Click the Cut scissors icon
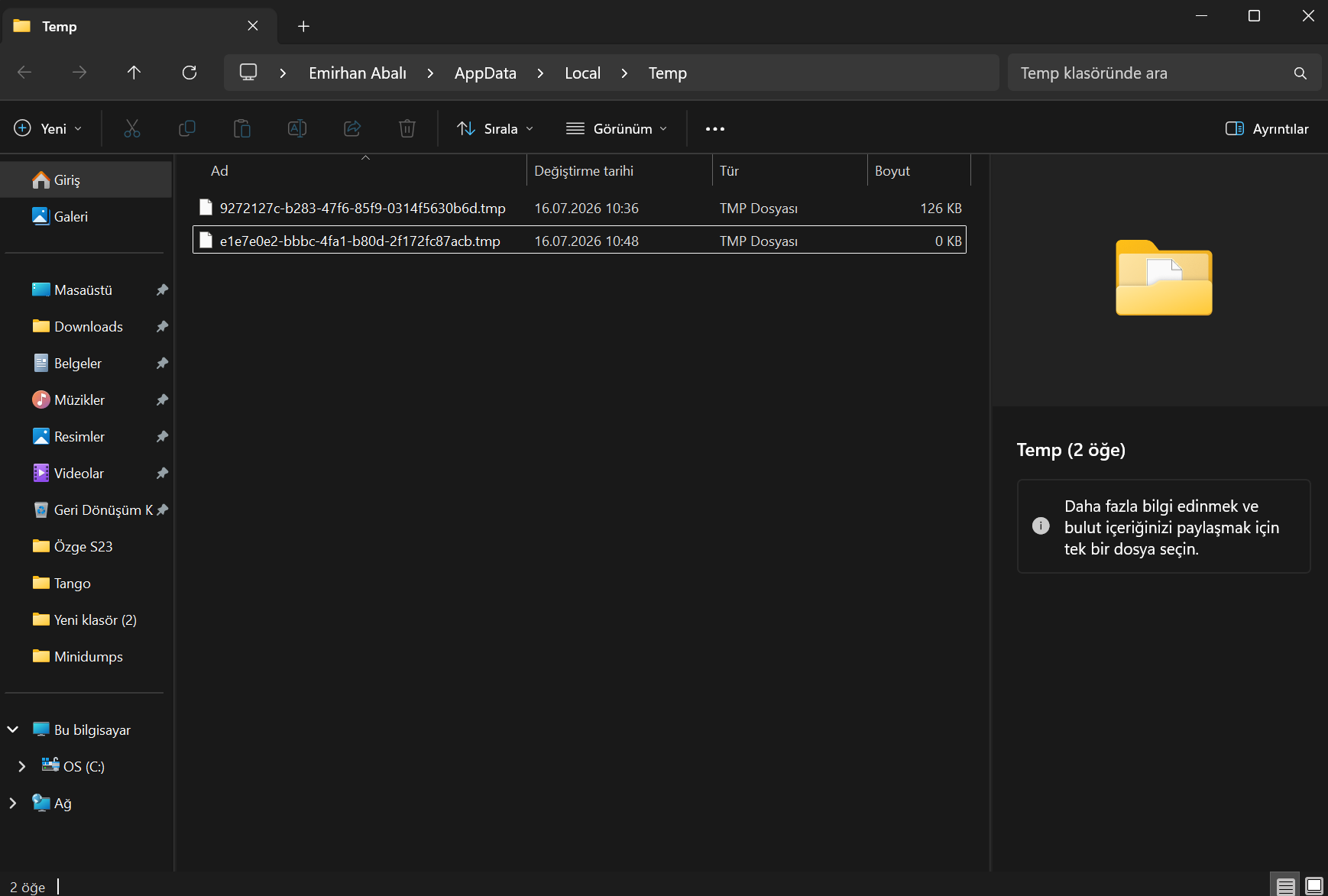Screen dimensions: 1328x896 tap(132, 128)
